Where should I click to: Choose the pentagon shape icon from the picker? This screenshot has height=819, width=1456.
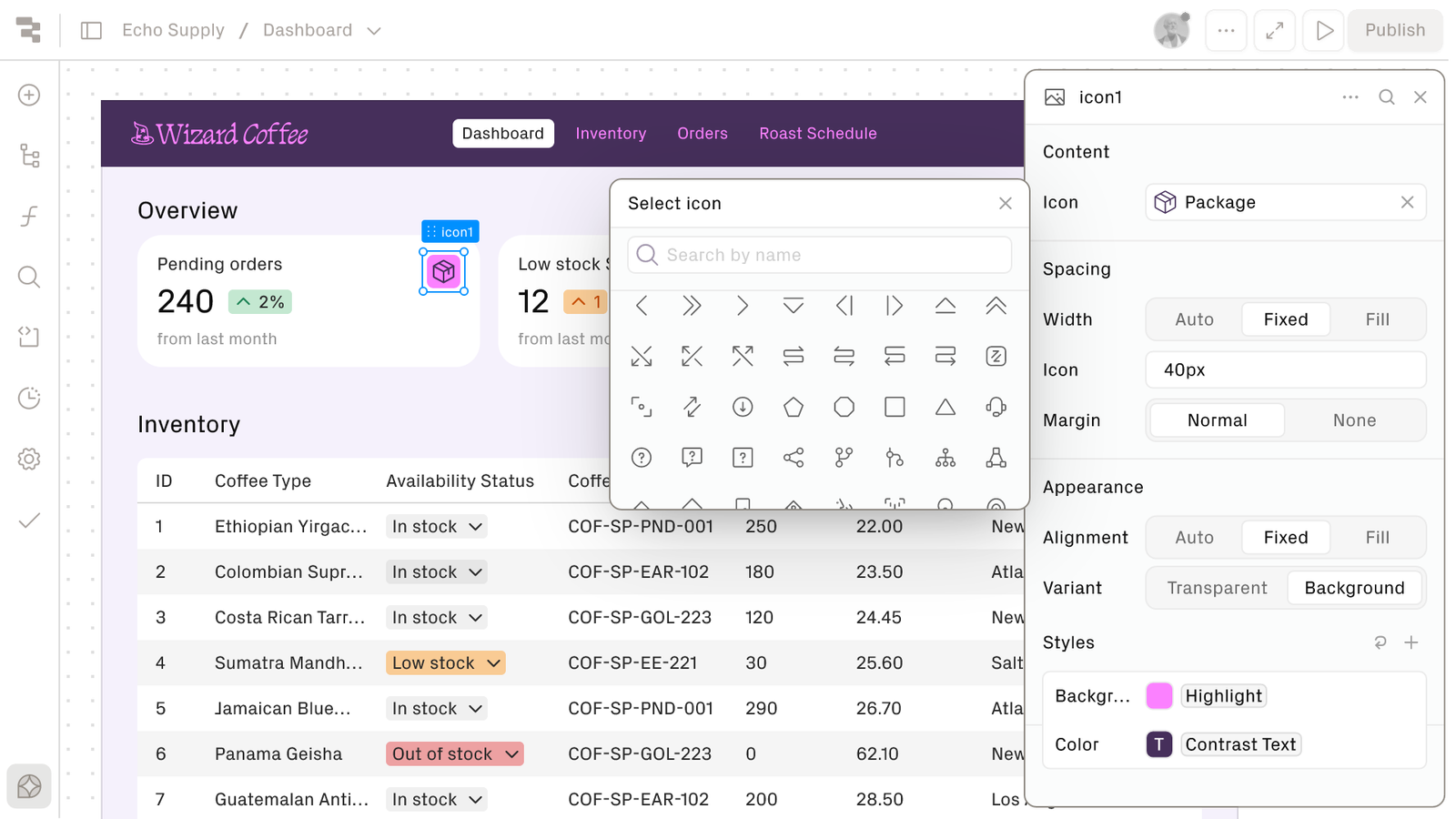click(793, 408)
